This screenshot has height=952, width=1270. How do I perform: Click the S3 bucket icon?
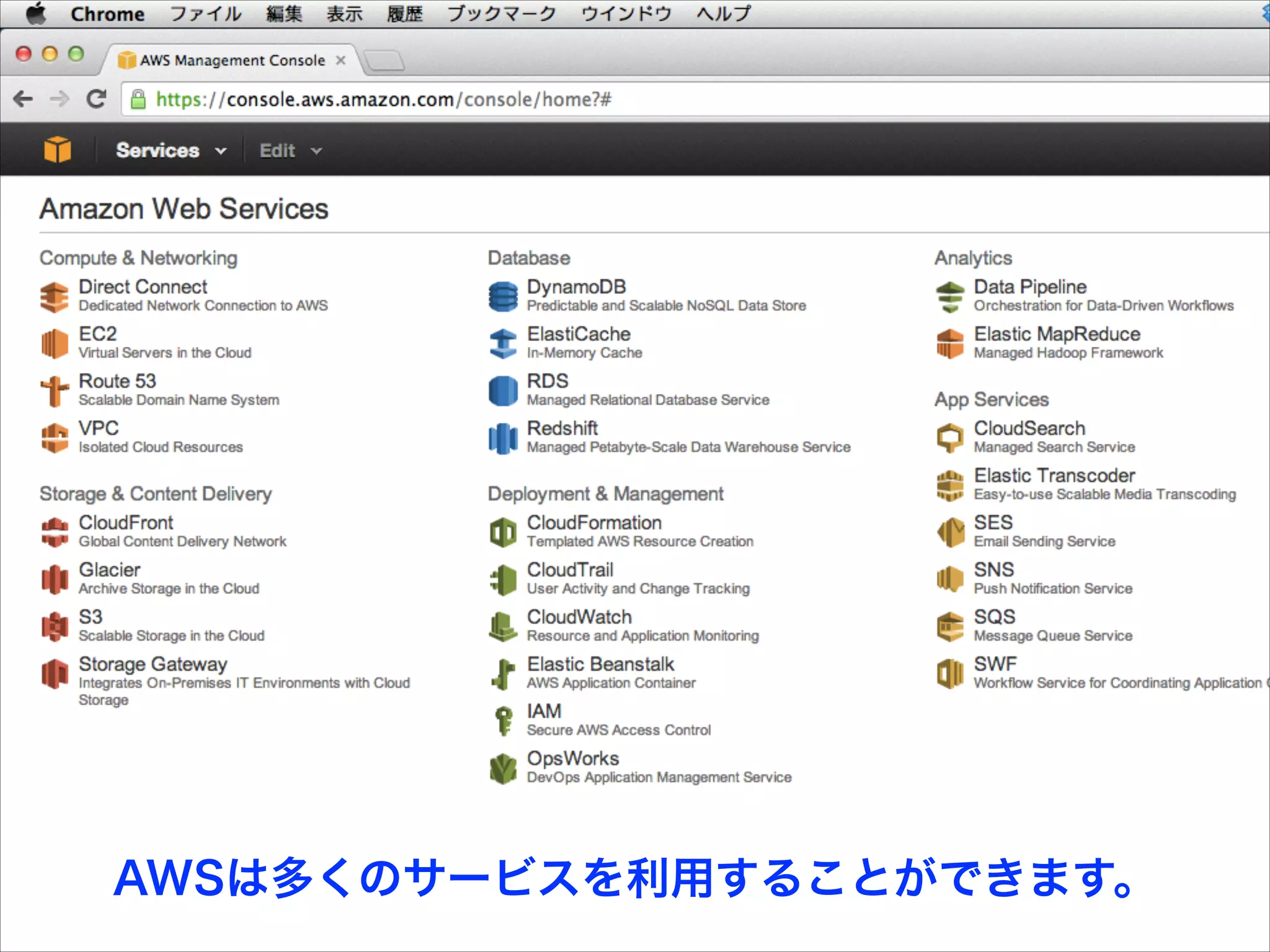[55, 627]
